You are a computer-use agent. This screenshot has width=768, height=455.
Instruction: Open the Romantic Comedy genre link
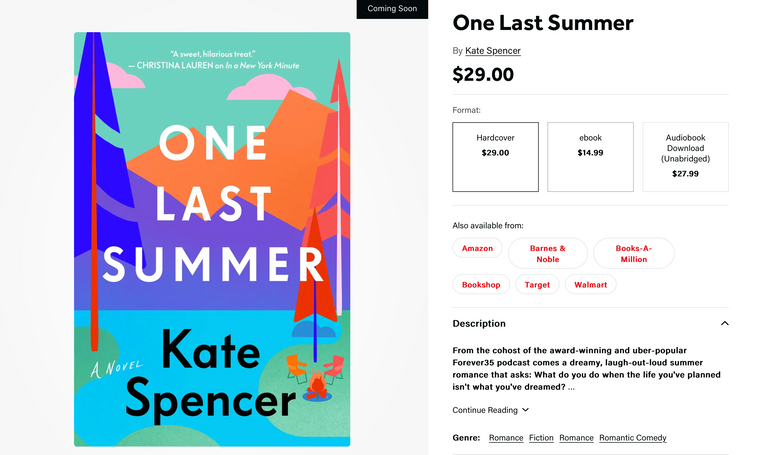pyautogui.click(x=634, y=438)
